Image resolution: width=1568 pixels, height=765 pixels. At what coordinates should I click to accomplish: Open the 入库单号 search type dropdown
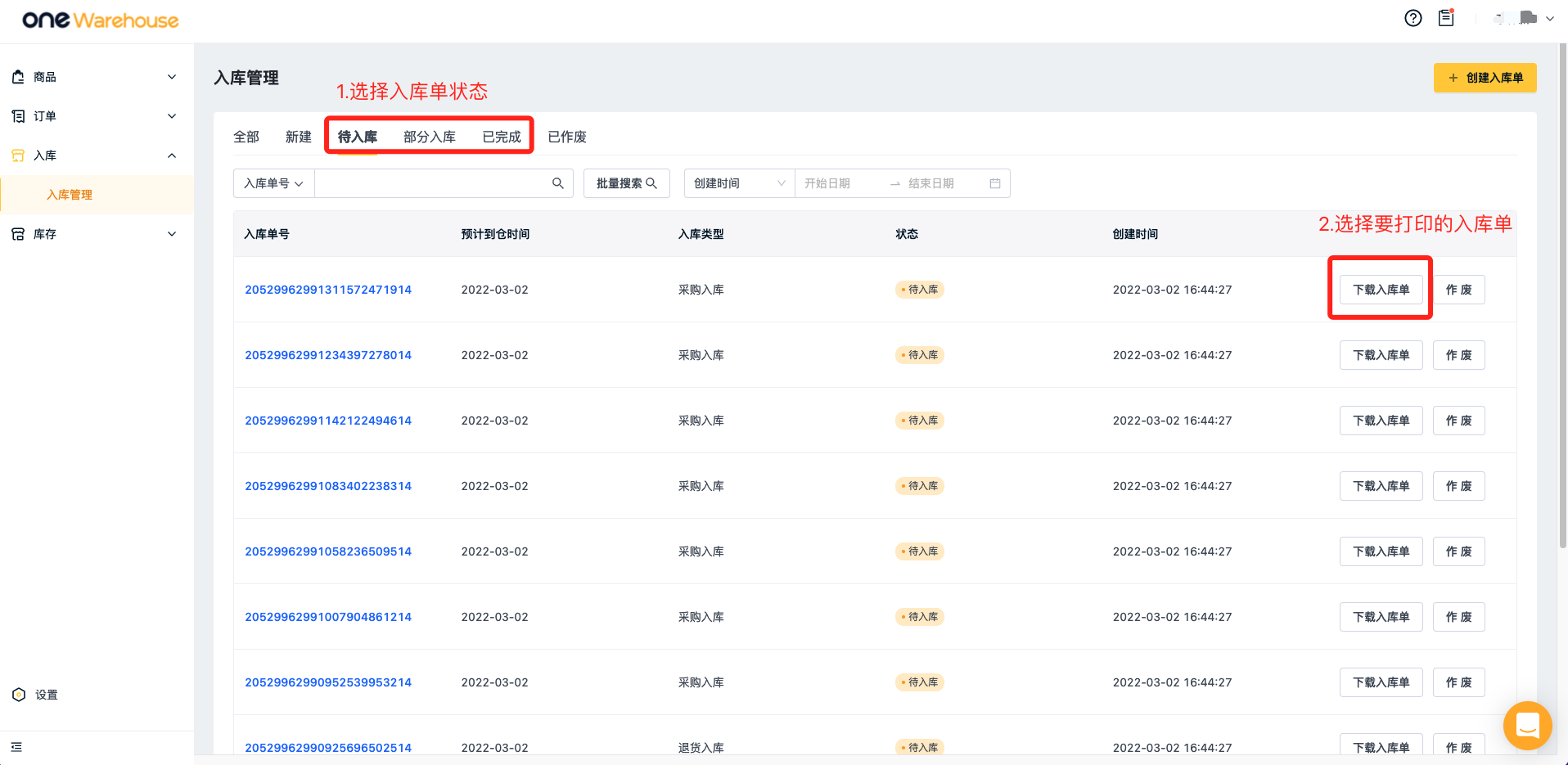click(x=273, y=183)
